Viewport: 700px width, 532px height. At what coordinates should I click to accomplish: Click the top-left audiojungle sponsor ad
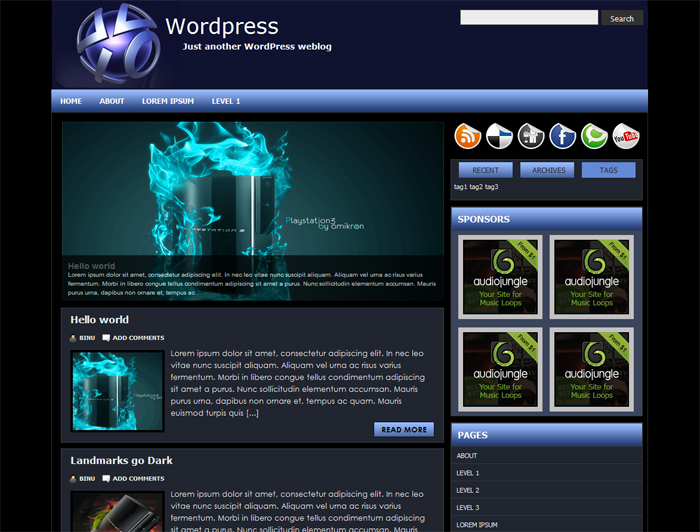(x=500, y=277)
